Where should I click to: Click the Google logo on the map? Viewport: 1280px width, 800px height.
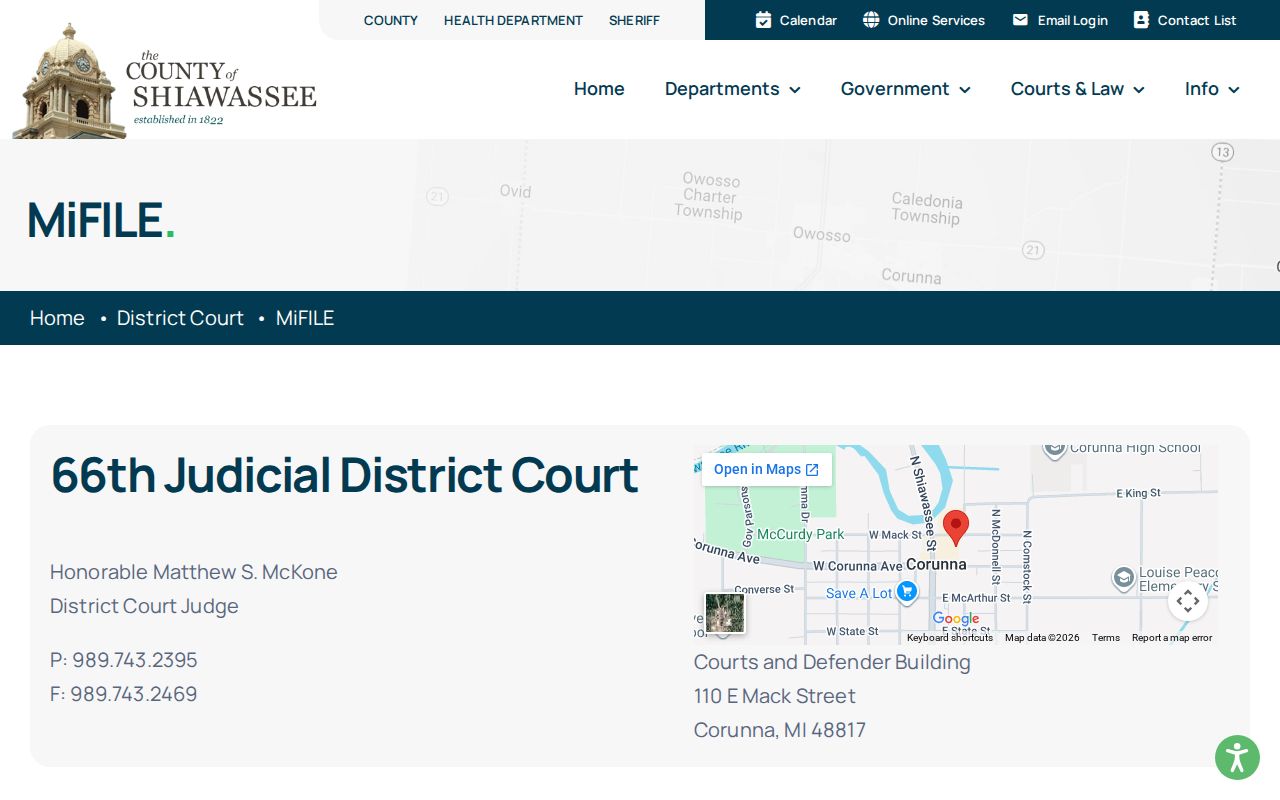pyautogui.click(x=956, y=619)
